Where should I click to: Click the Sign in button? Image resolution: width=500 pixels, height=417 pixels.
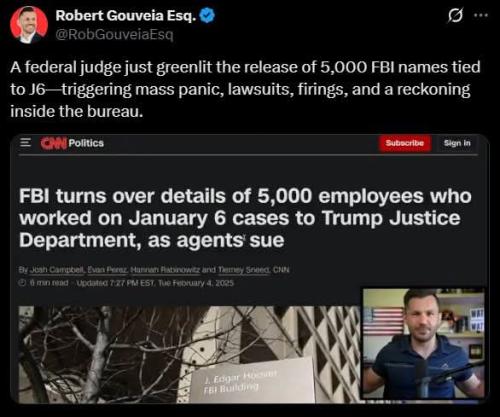point(457,143)
